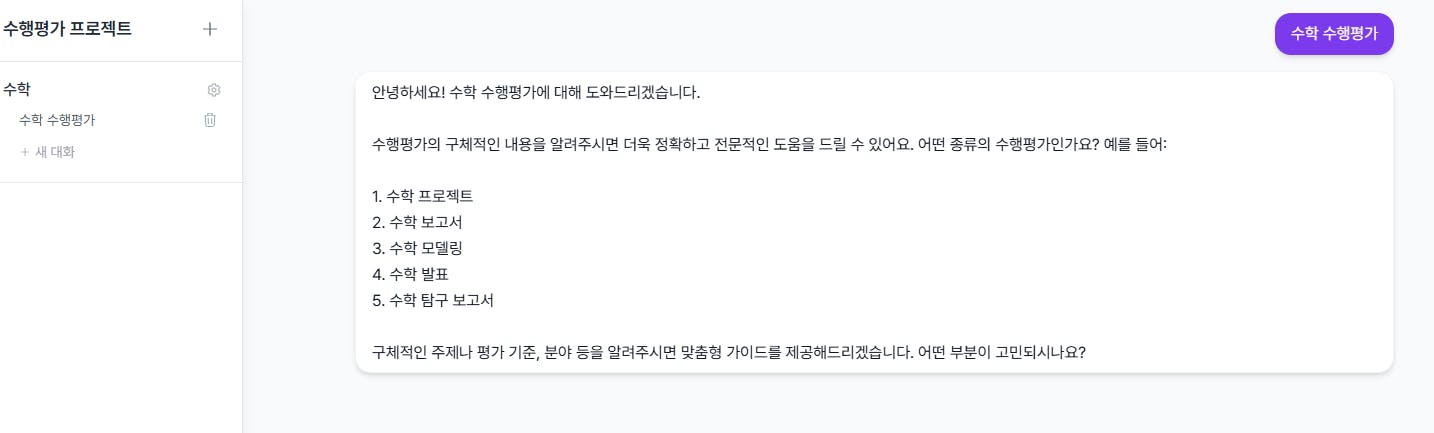Open settings gear for the 수학 project
Image resolution: width=1434 pixels, height=433 pixels.
(x=214, y=90)
